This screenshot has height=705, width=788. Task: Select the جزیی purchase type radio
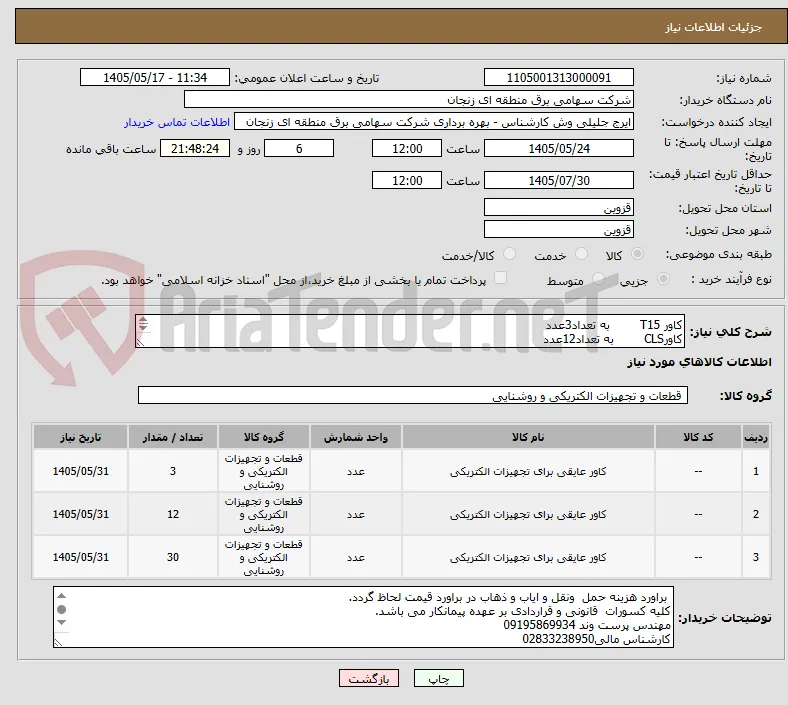(663, 278)
